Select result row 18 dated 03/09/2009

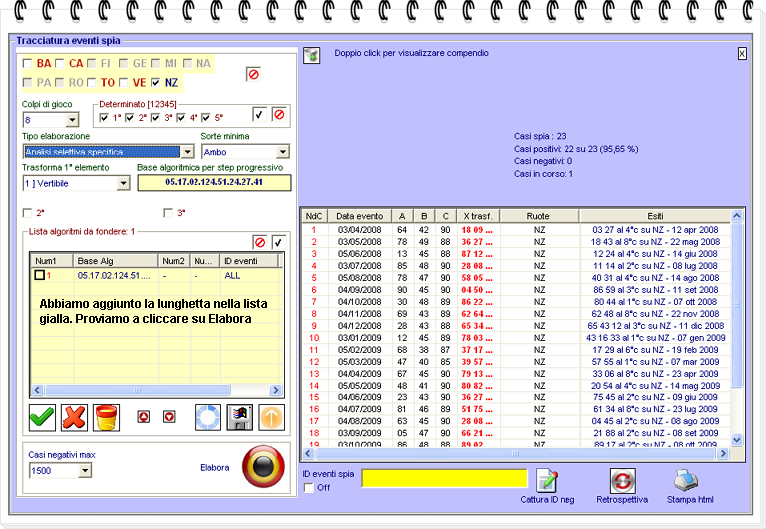click(516, 433)
